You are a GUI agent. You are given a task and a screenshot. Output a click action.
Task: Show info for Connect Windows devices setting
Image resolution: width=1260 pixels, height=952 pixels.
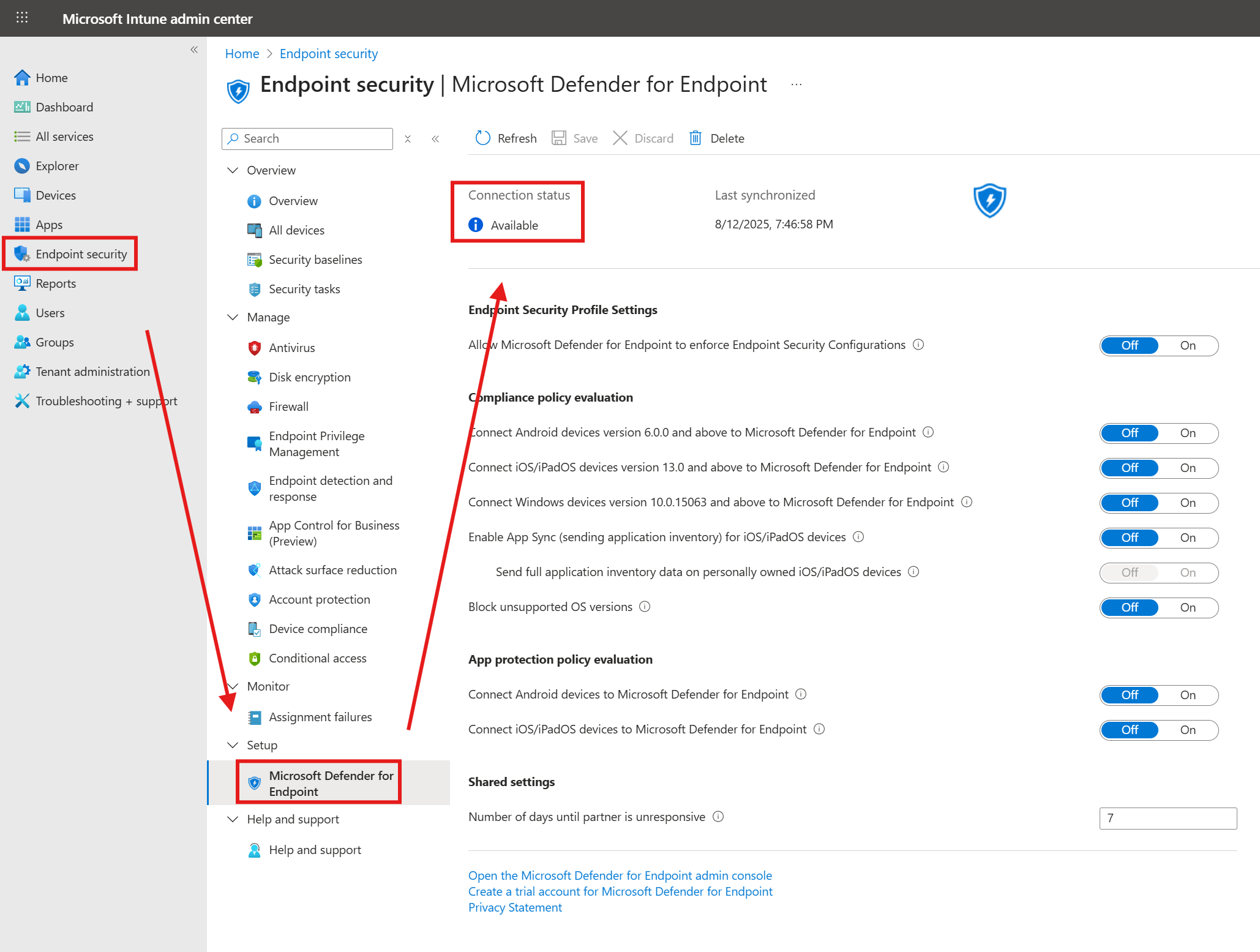pyautogui.click(x=967, y=502)
